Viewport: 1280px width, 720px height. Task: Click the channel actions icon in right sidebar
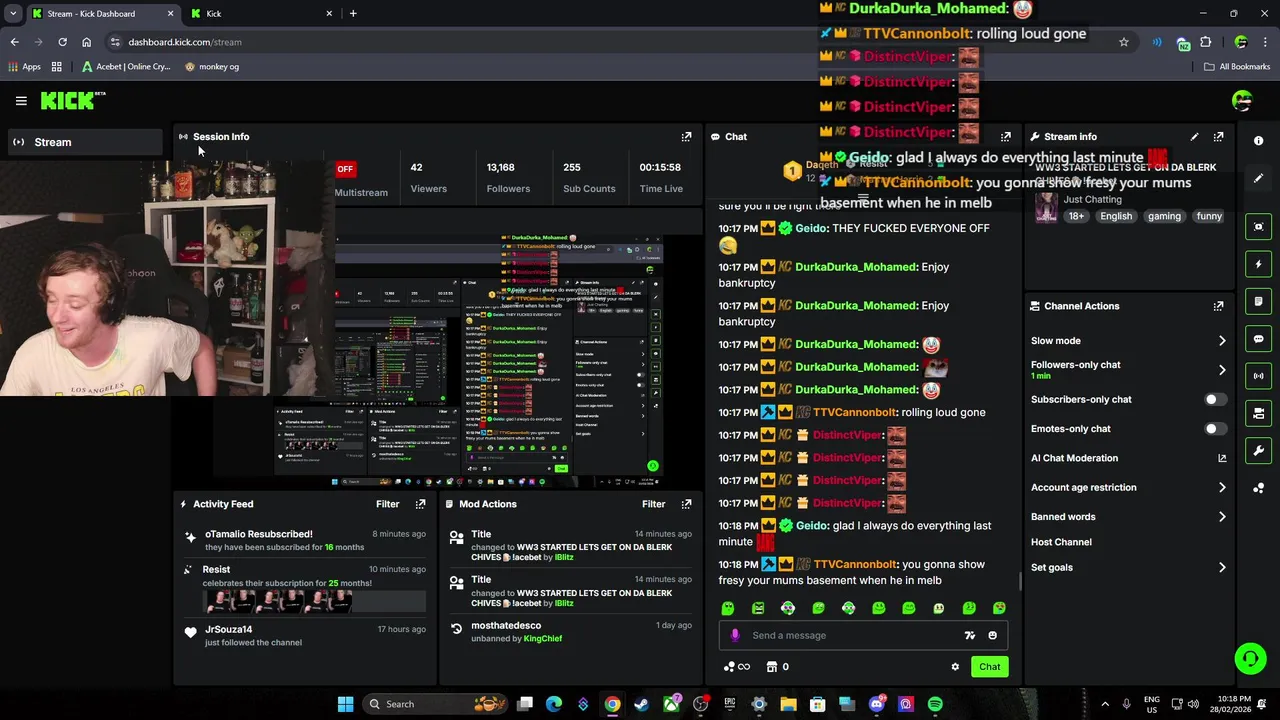click(1259, 413)
